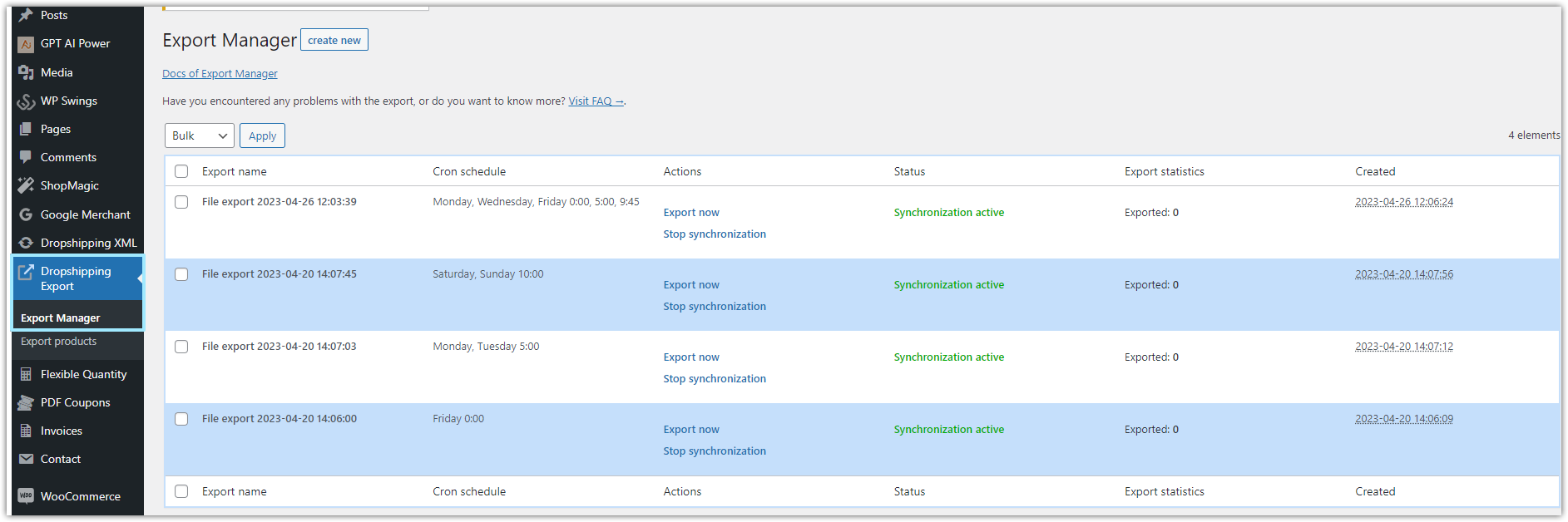This screenshot has height=522, width=1568.
Task: Toggle select-all checkbox in table header
Action: pos(181,171)
